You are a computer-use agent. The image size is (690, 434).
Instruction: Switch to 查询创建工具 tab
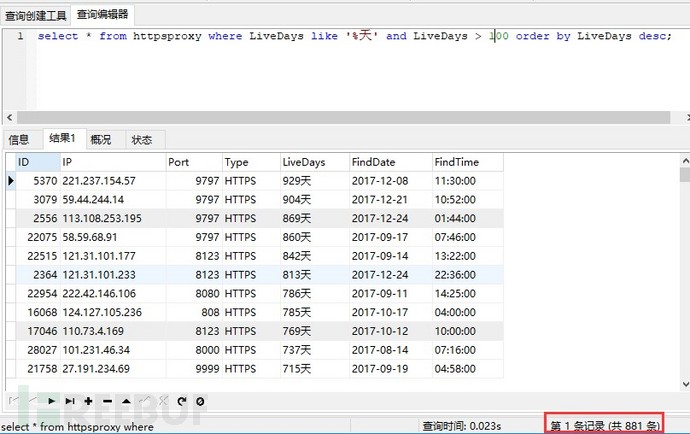coord(36,16)
